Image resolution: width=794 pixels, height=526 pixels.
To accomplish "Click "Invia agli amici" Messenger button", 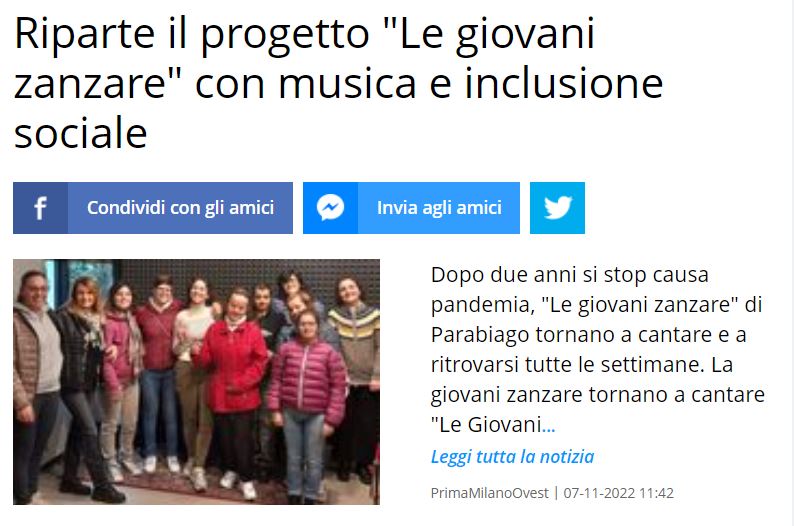I will tap(412, 208).
